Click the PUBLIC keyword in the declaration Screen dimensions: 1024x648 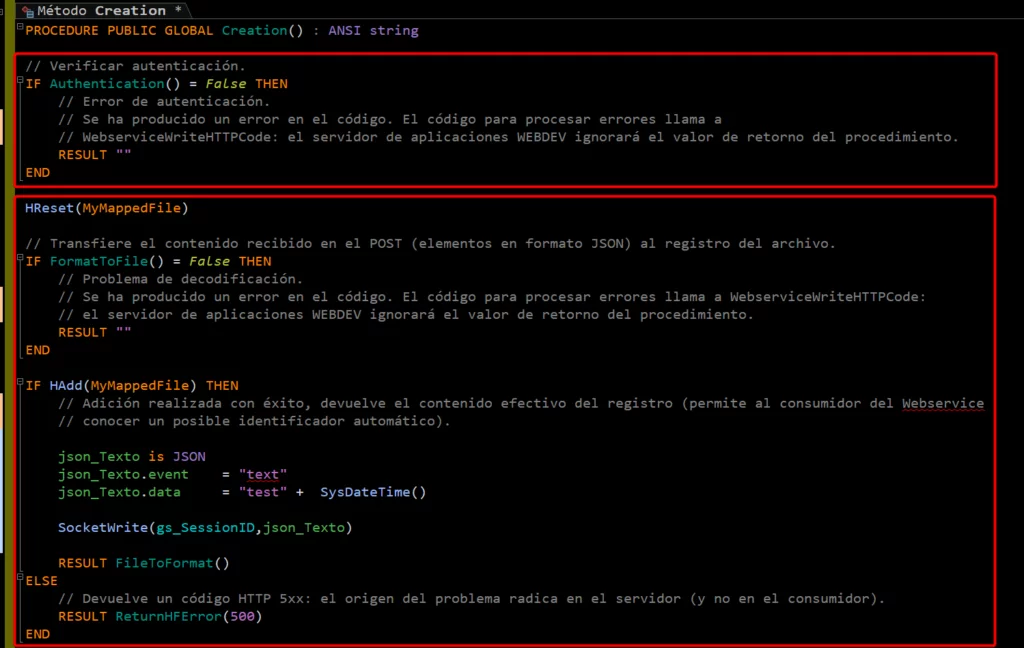(132, 30)
